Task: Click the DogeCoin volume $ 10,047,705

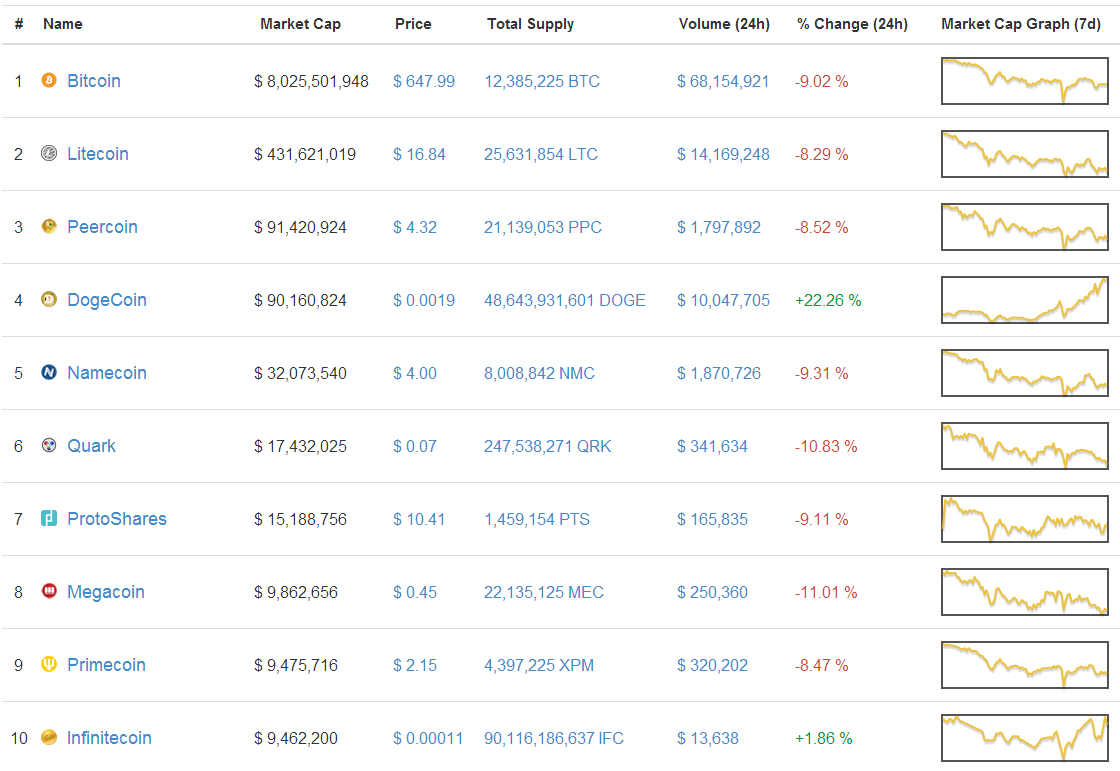Action: pos(724,300)
